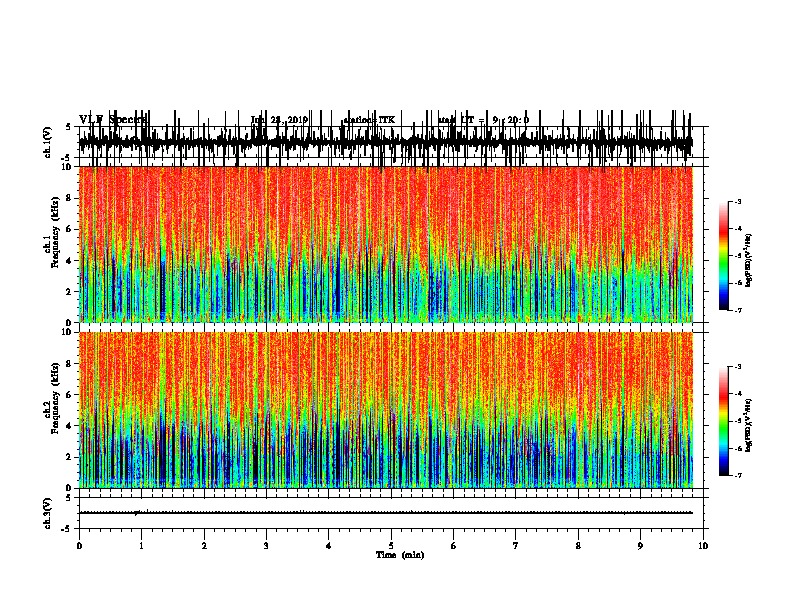792x612 pixels.
Task: Click the "-7" label on ch.1 colorbar
Action: pos(737,310)
